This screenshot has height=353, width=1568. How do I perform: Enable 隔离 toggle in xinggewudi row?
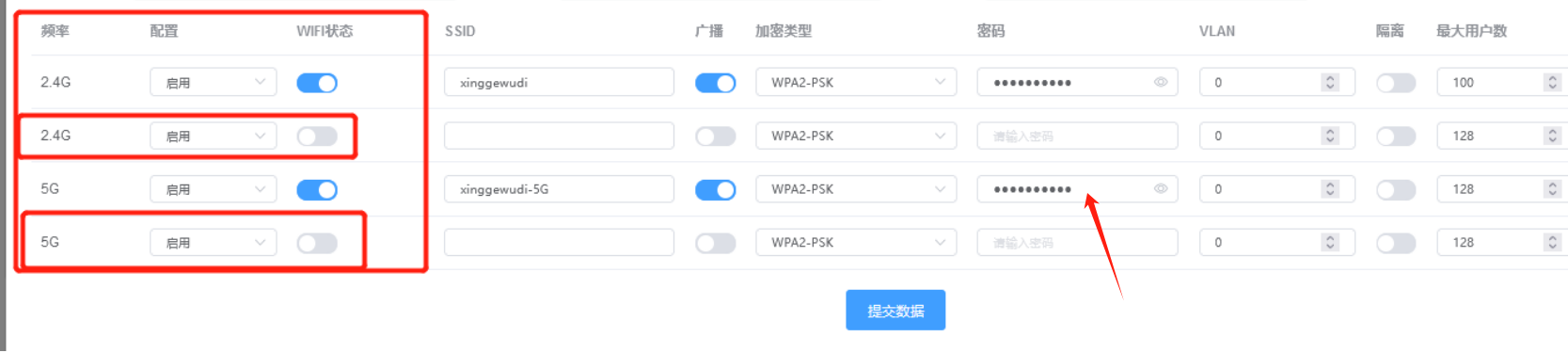[1396, 83]
